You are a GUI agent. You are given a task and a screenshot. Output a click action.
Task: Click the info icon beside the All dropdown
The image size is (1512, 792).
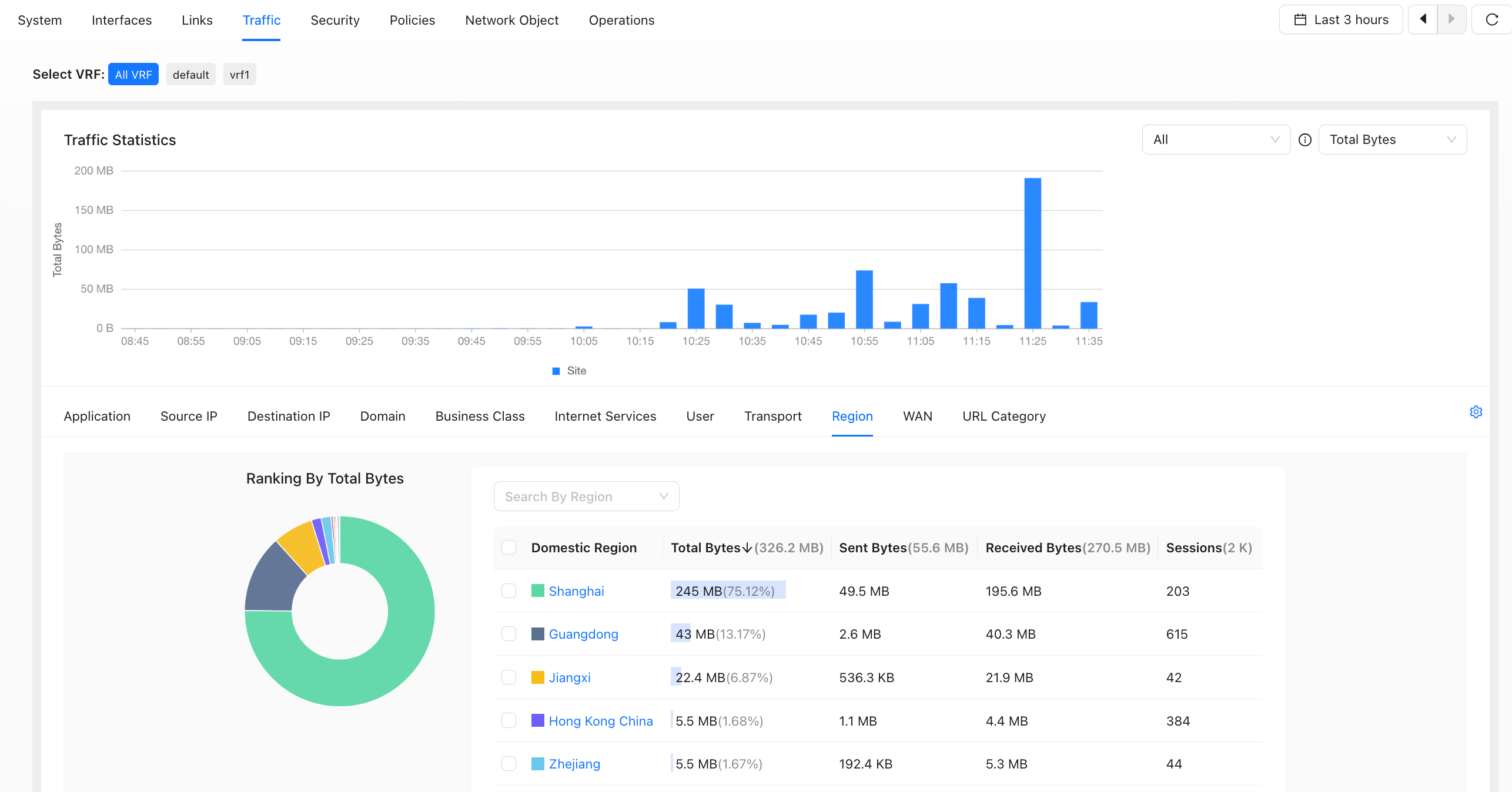tap(1304, 140)
